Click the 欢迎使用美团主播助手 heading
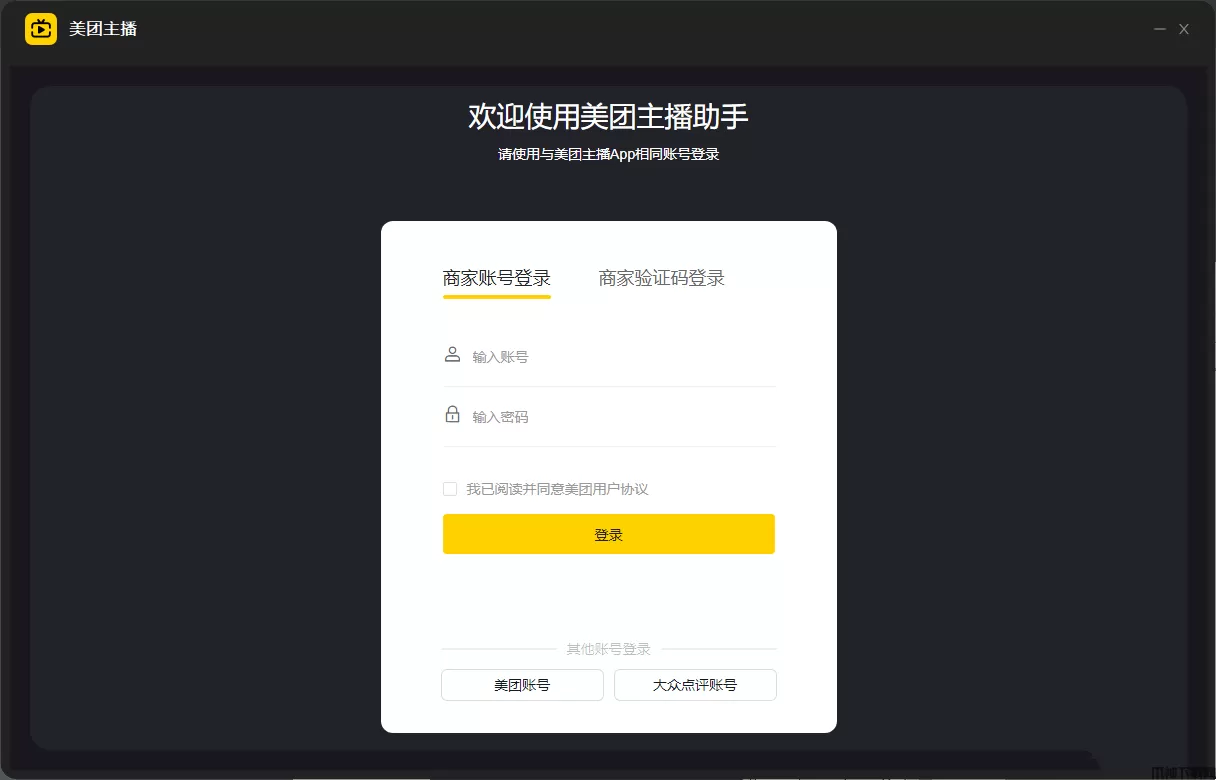The height and width of the screenshot is (780, 1216). (x=608, y=116)
